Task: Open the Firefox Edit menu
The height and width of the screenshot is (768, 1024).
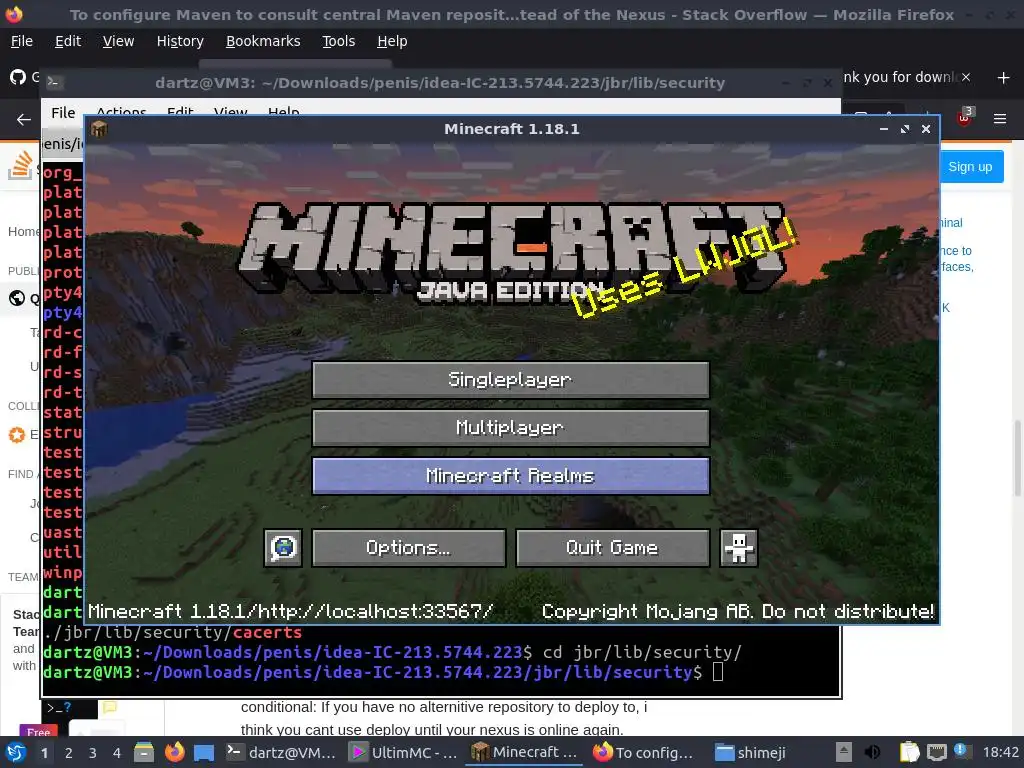Action: tap(68, 41)
